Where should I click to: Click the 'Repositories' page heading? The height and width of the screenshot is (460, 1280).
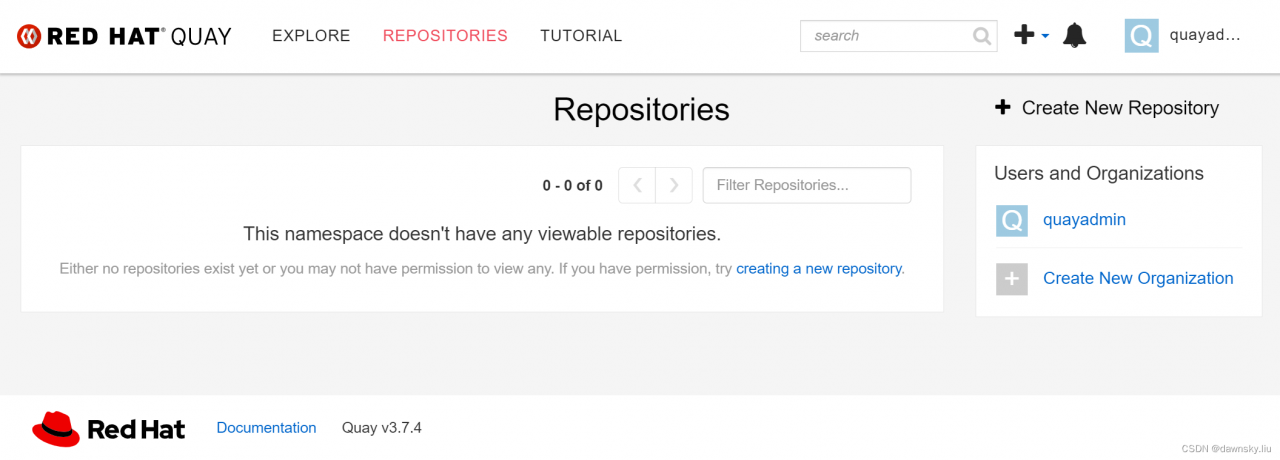[x=641, y=109]
